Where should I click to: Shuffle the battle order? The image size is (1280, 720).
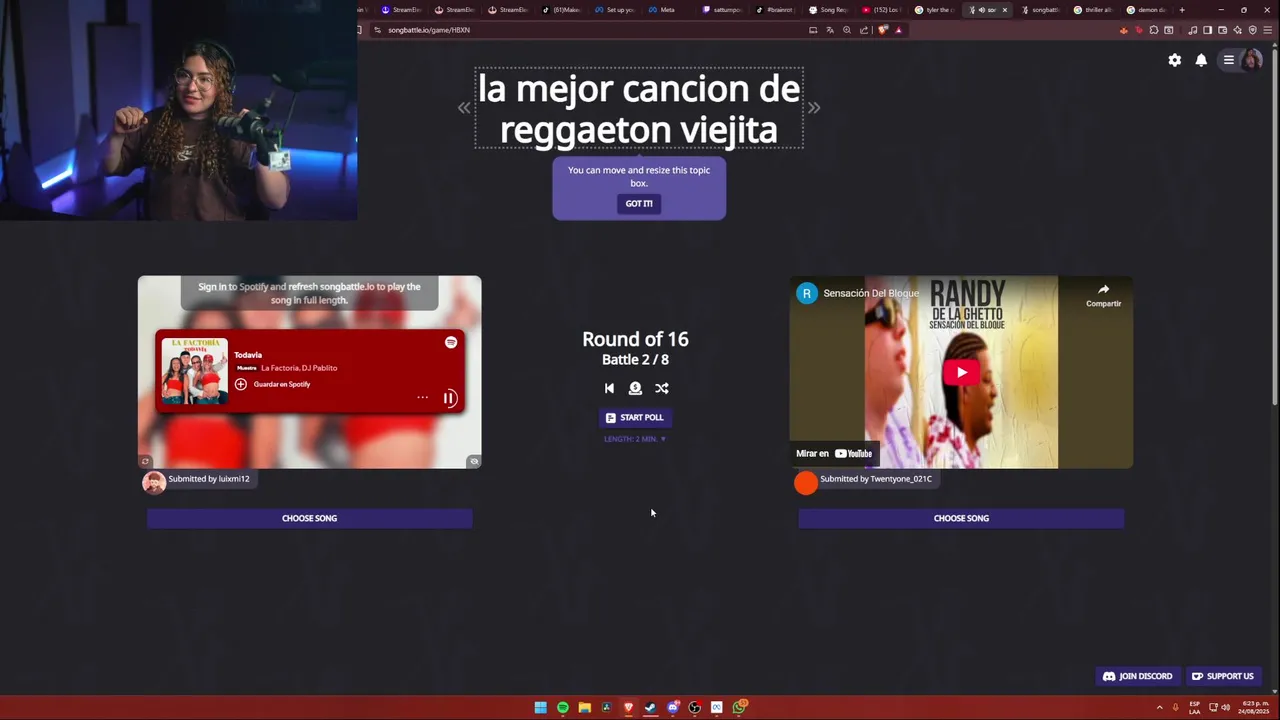(x=662, y=388)
